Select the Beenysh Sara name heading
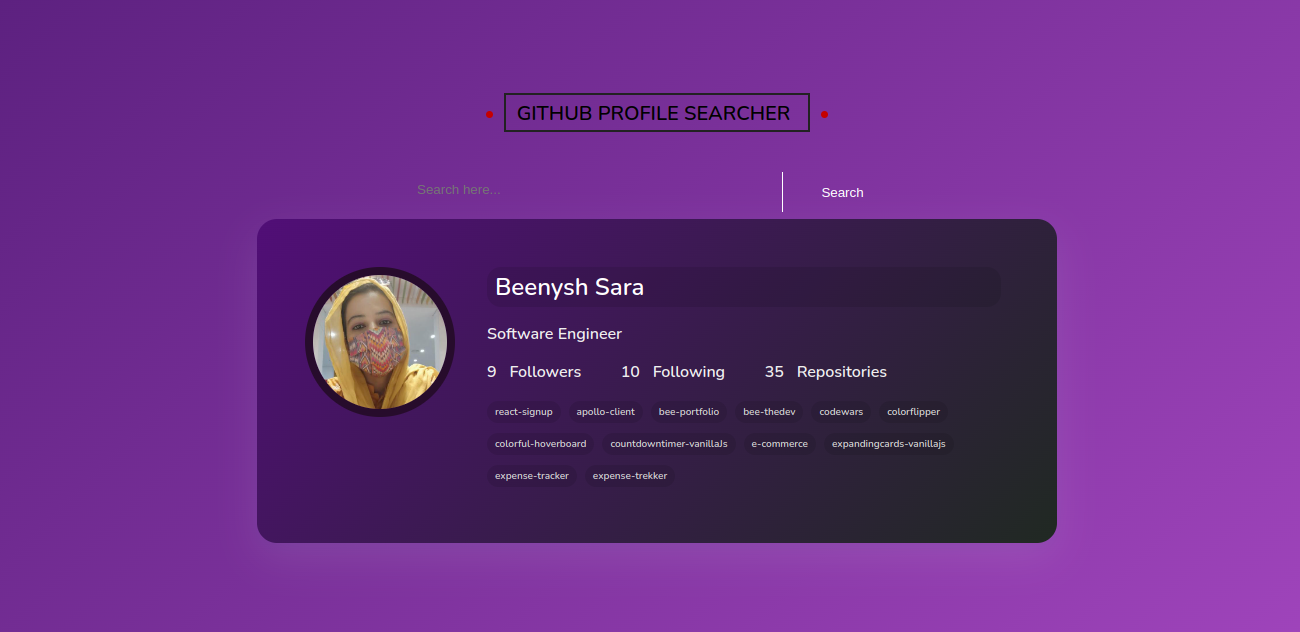 click(569, 288)
